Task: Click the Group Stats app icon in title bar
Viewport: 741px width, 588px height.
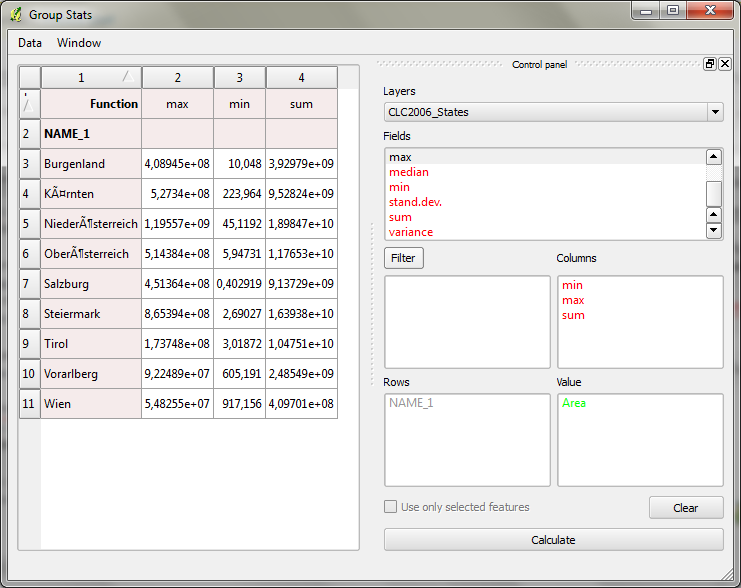Action: pyautogui.click(x=15, y=14)
